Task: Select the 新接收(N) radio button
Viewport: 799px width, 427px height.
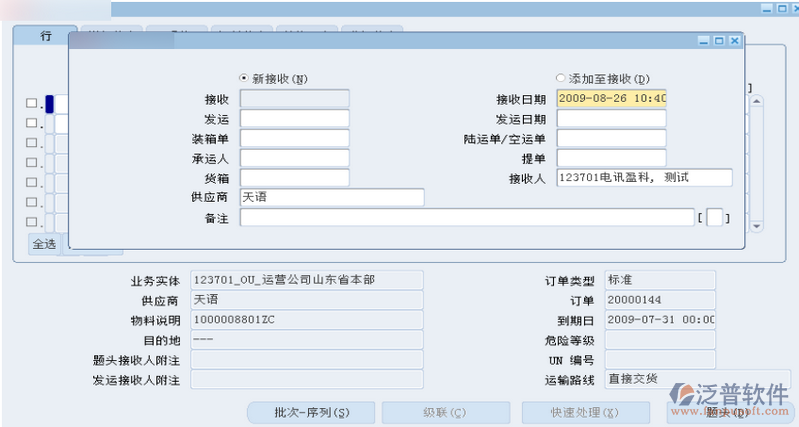Action: [x=244, y=78]
